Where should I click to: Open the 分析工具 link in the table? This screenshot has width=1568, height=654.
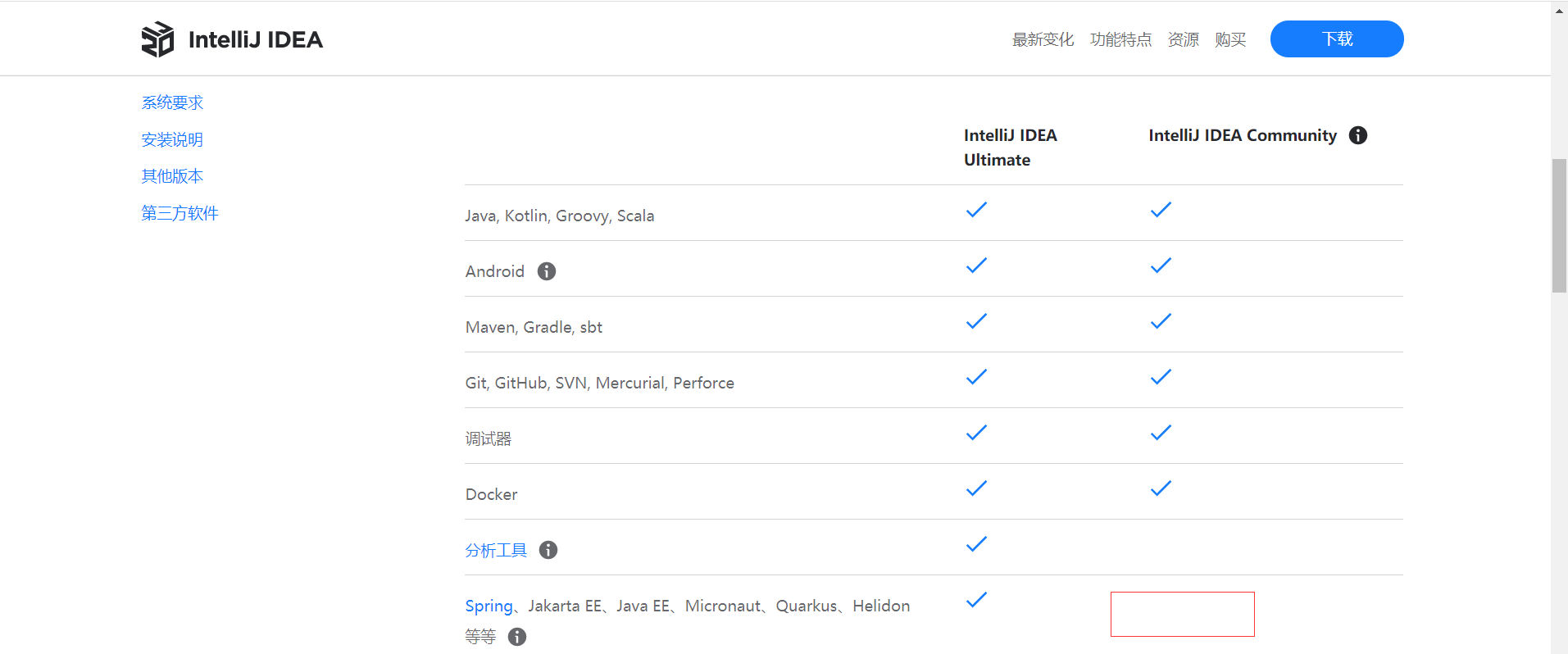point(496,550)
